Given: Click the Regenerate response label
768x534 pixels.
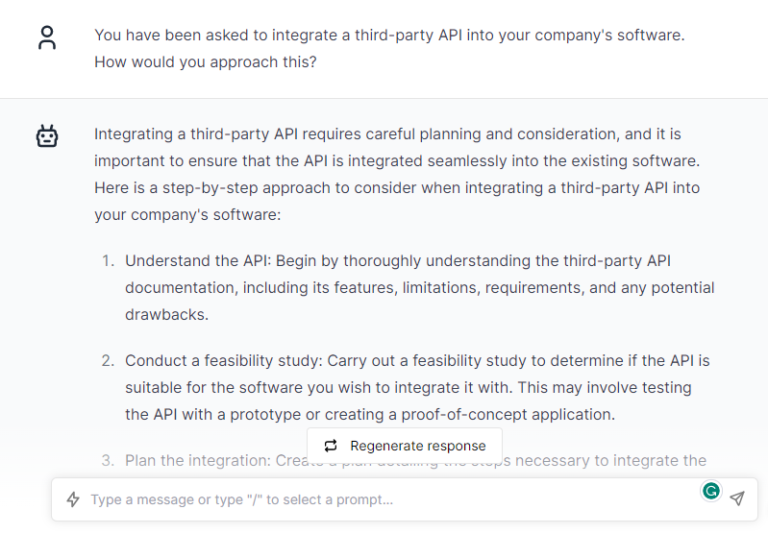Looking at the screenshot, I should tap(418, 446).
